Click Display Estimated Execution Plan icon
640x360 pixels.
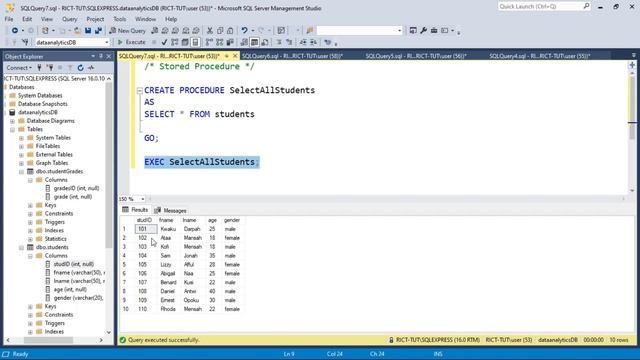point(175,42)
